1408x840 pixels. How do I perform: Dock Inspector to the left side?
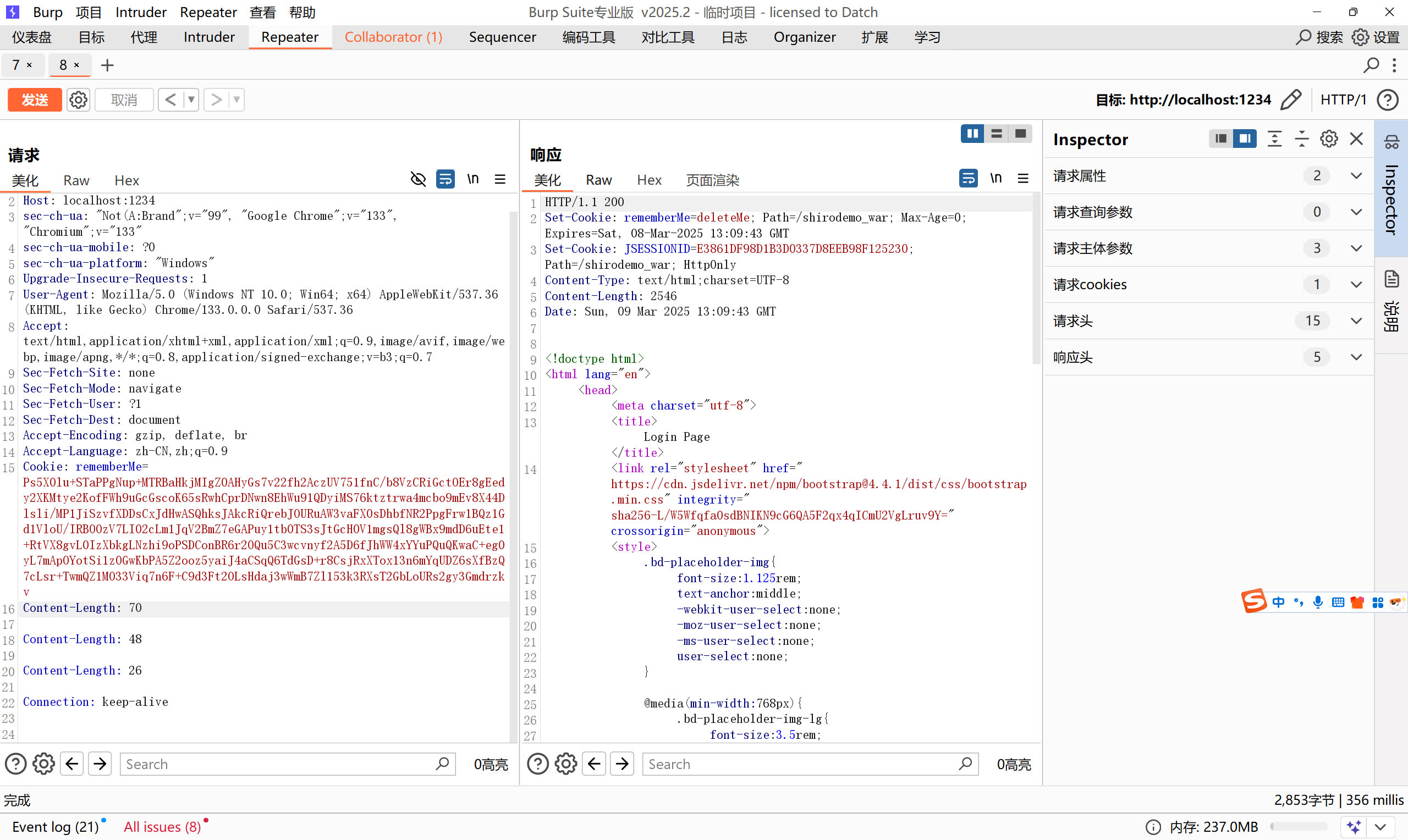[x=1220, y=139]
